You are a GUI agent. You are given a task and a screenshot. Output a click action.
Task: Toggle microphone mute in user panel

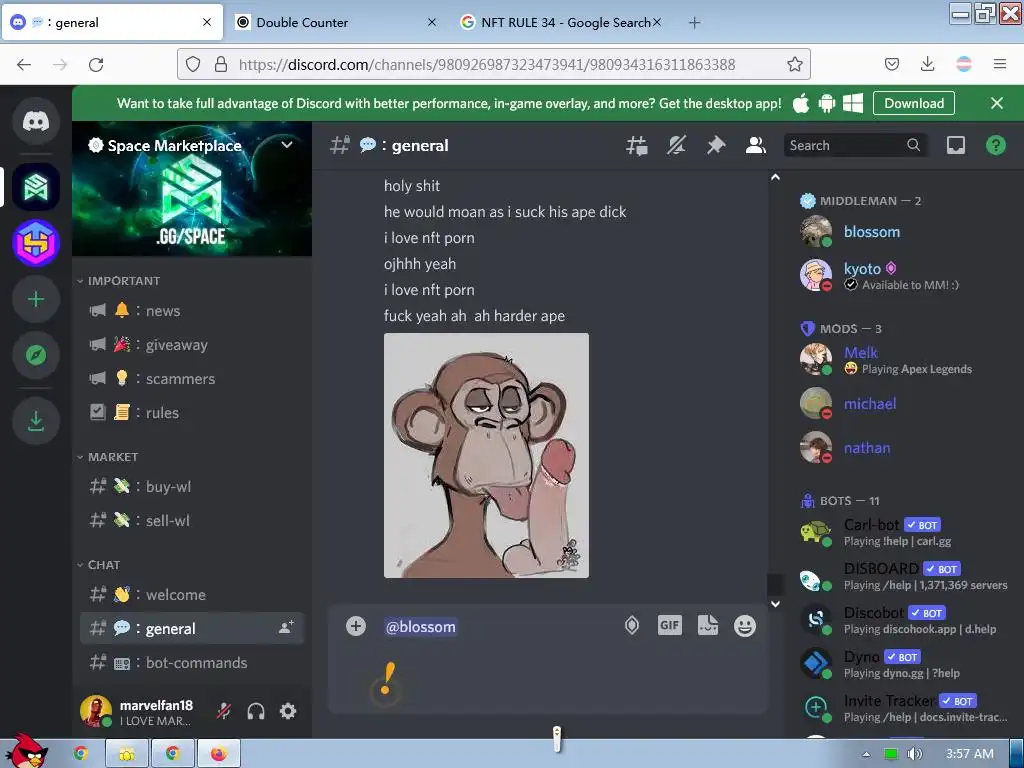pos(224,711)
